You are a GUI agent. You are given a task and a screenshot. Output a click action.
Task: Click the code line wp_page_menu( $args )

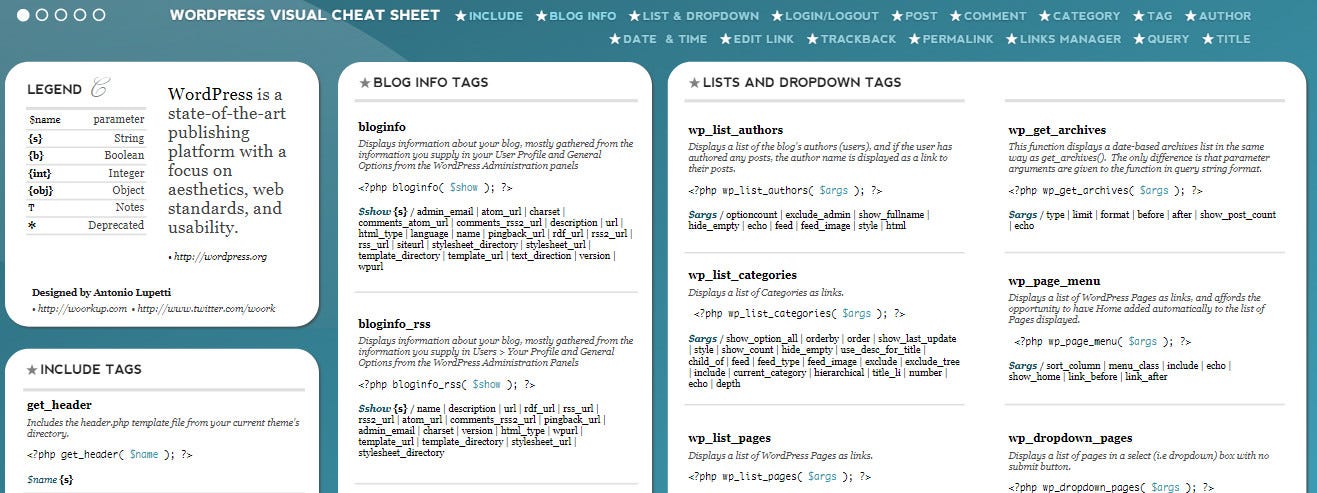(x=1102, y=342)
